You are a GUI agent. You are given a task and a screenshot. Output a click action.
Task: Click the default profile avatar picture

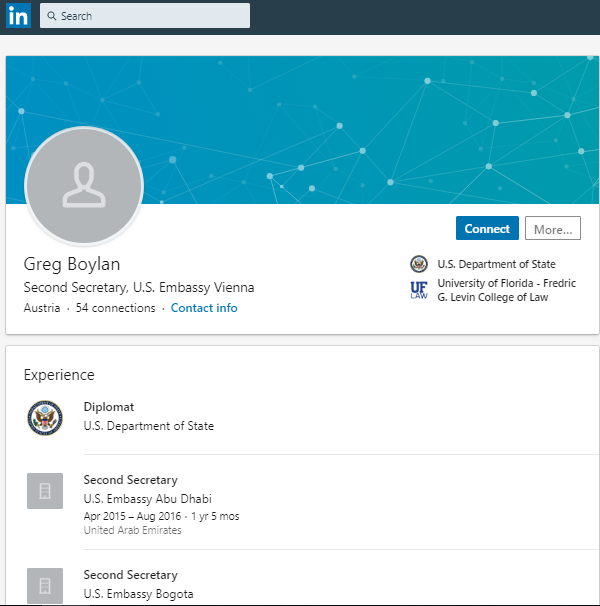(84, 186)
